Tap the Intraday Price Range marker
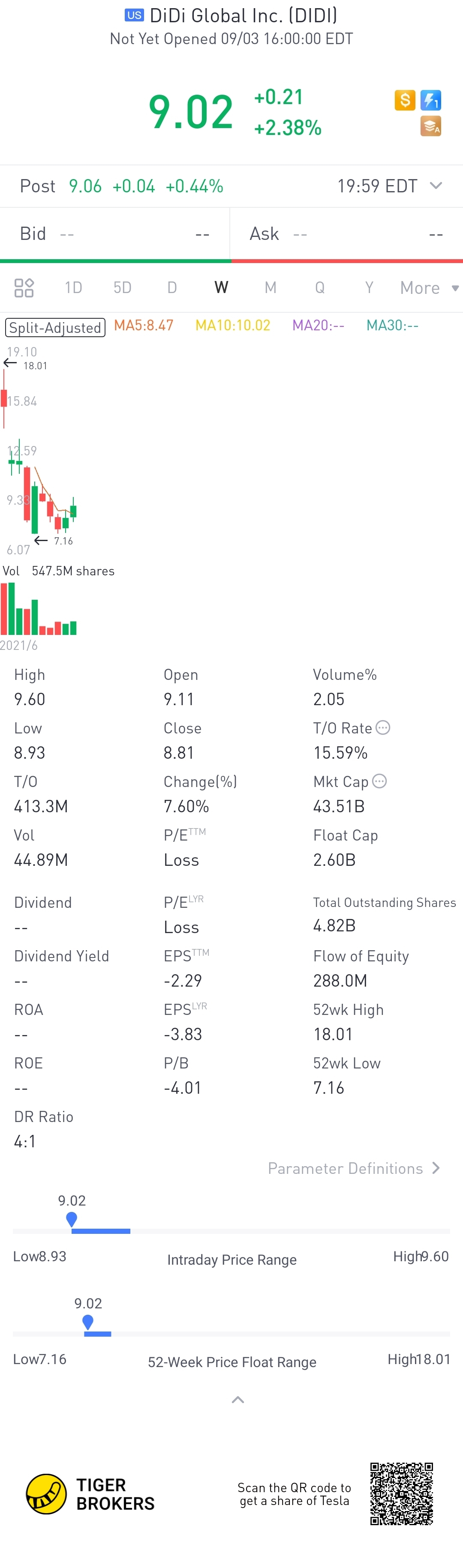This screenshot has height=1568, width=463. point(71,1218)
